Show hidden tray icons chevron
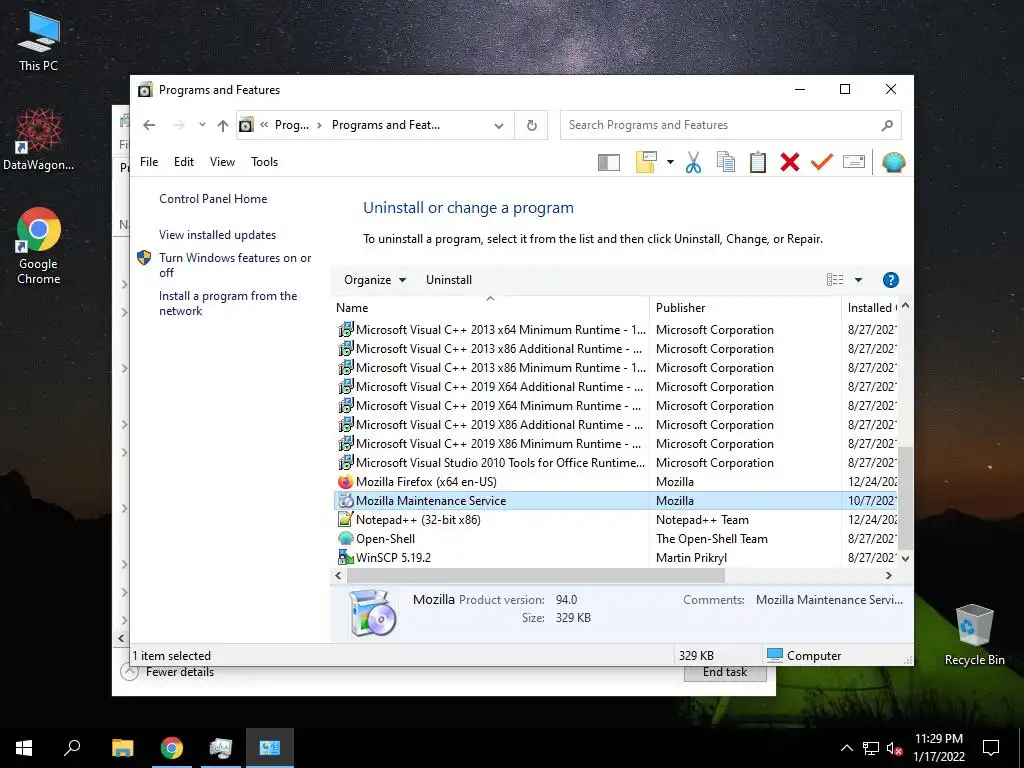This screenshot has width=1024, height=768. pos(846,748)
